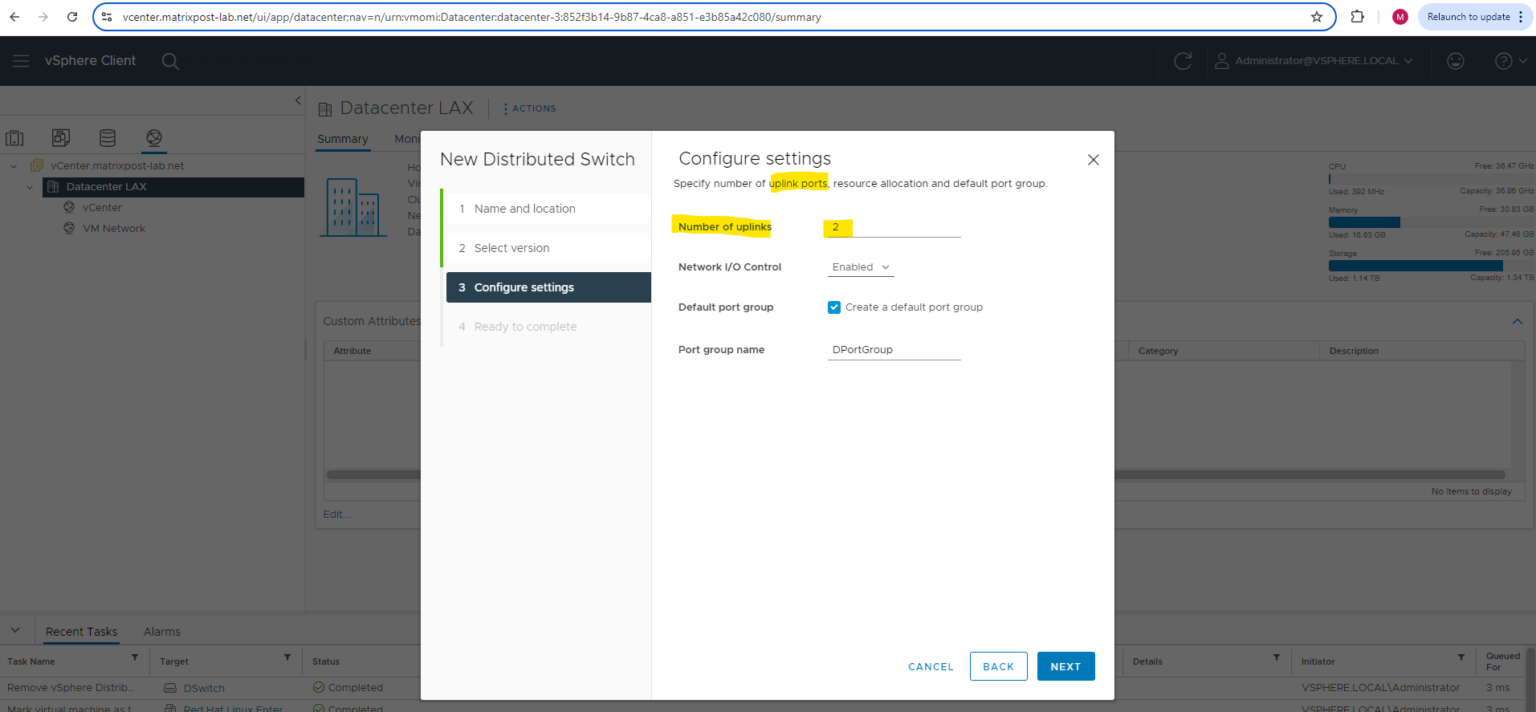Click the Port group name field
This screenshot has width=1536, height=712.
(894, 350)
